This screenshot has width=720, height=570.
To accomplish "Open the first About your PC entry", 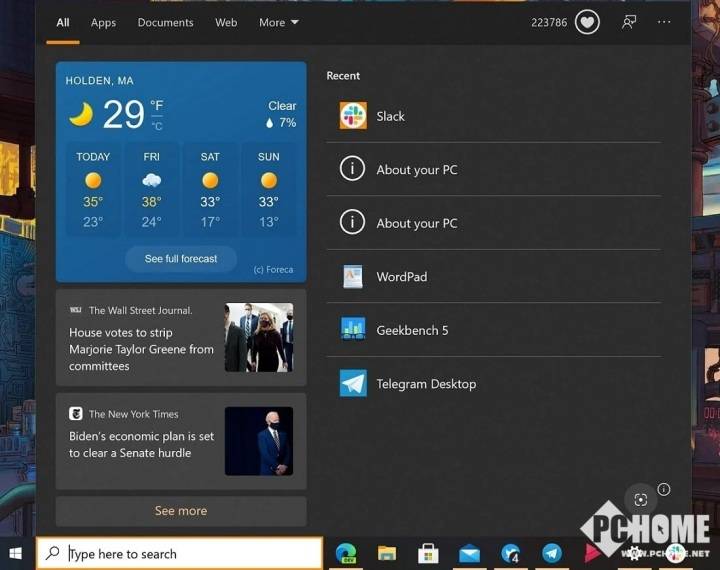I will click(x=494, y=169).
